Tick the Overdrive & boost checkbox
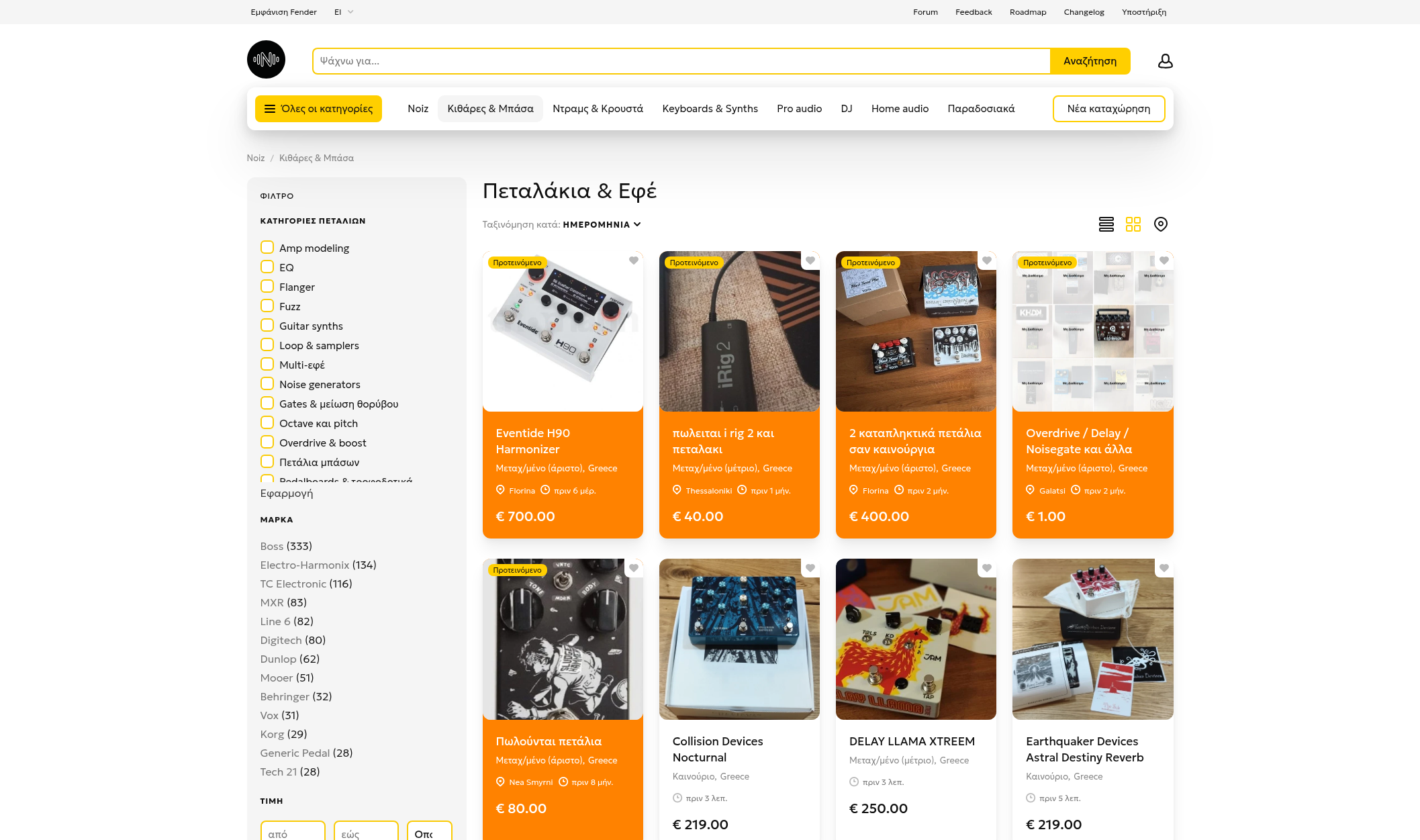The width and height of the screenshot is (1420, 840). pyautogui.click(x=267, y=442)
